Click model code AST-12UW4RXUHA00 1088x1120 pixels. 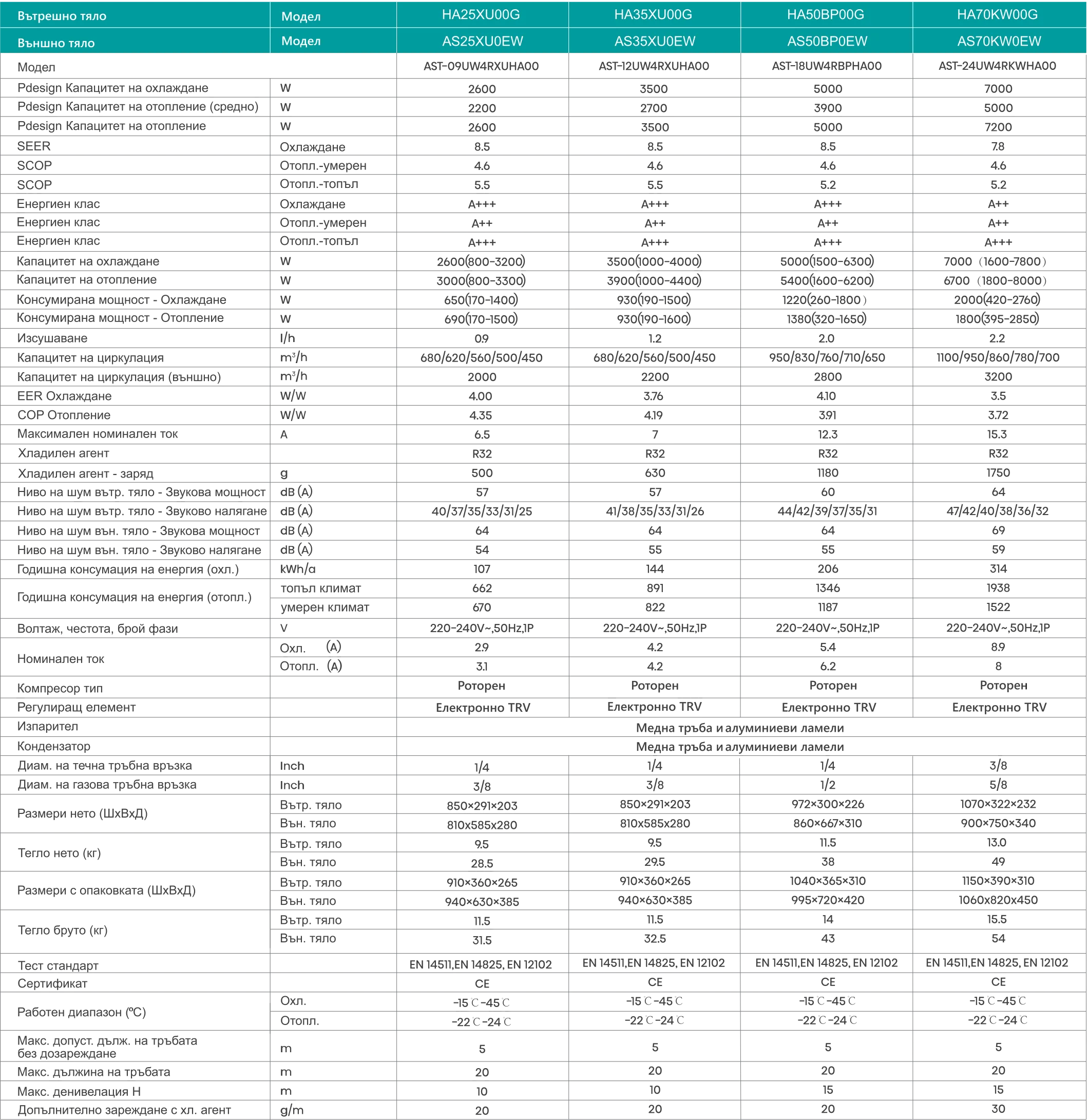coord(654,66)
